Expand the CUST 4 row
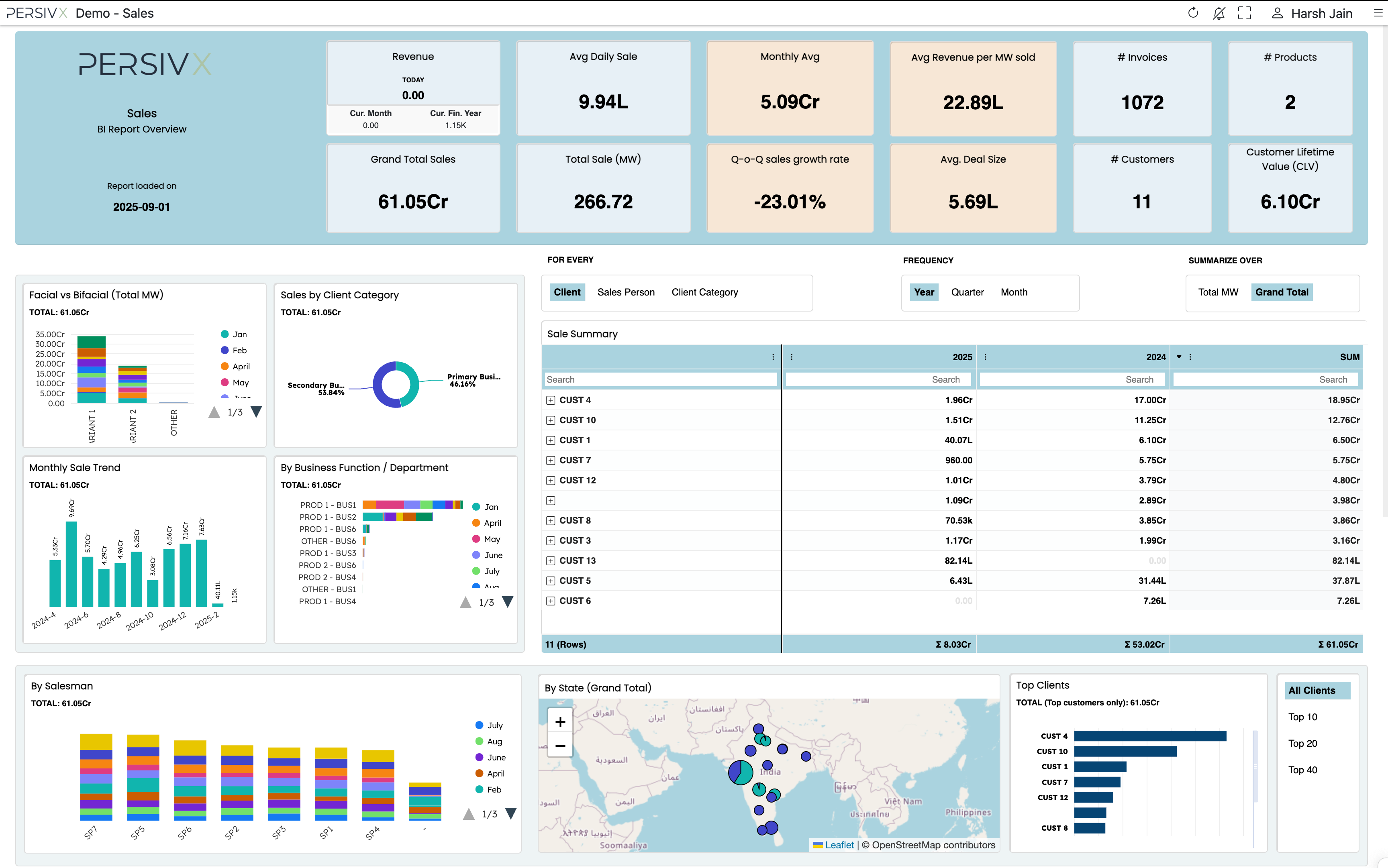This screenshot has height=868, width=1388. click(550, 400)
